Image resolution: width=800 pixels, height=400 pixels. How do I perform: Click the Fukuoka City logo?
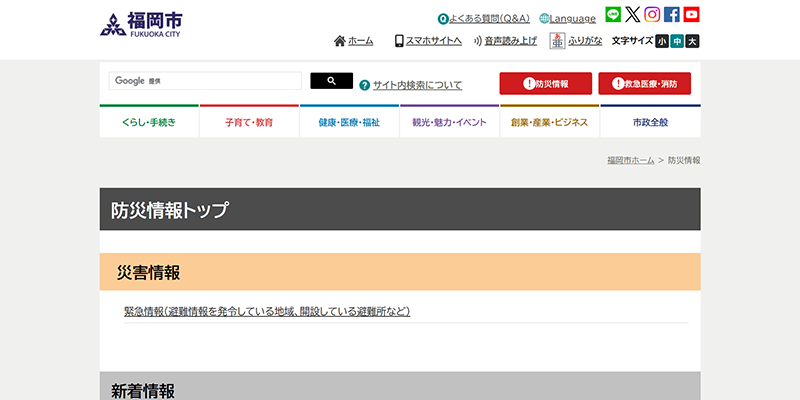(141, 24)
